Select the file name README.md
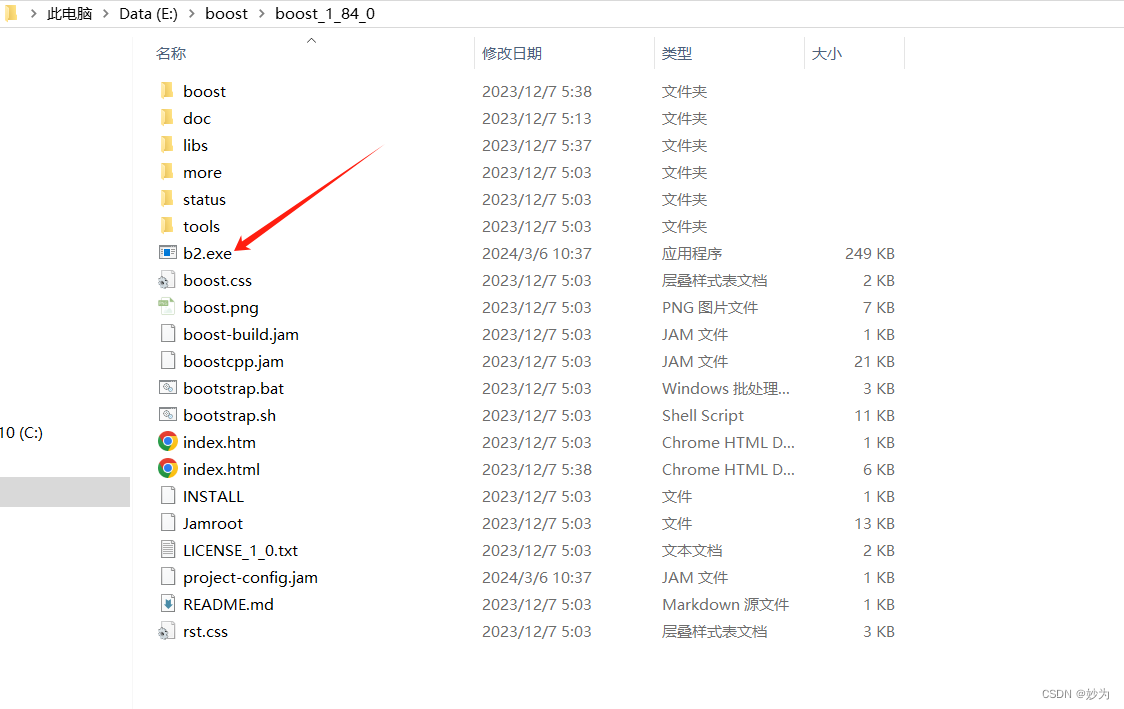This screenshot has width=1124, height=709. pyautogui.click(x=228, y=604)
